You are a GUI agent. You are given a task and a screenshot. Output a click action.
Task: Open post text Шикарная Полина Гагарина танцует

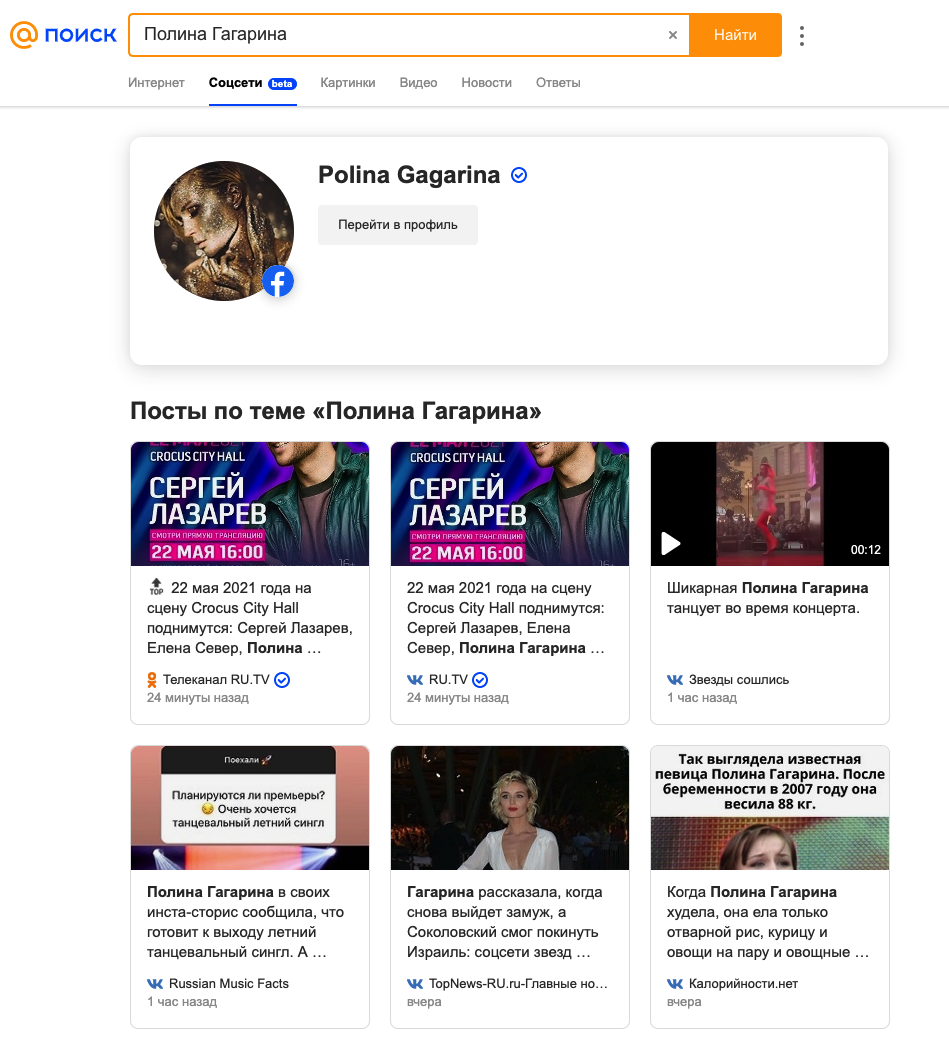tap(767, 598)
